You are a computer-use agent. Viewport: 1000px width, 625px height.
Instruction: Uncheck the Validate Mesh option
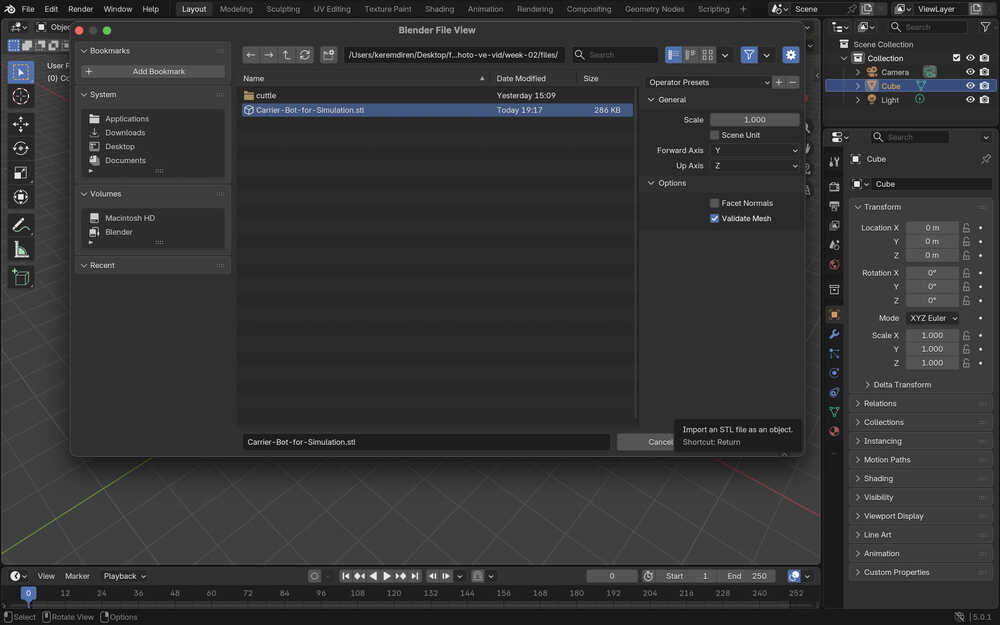[714, 218]
